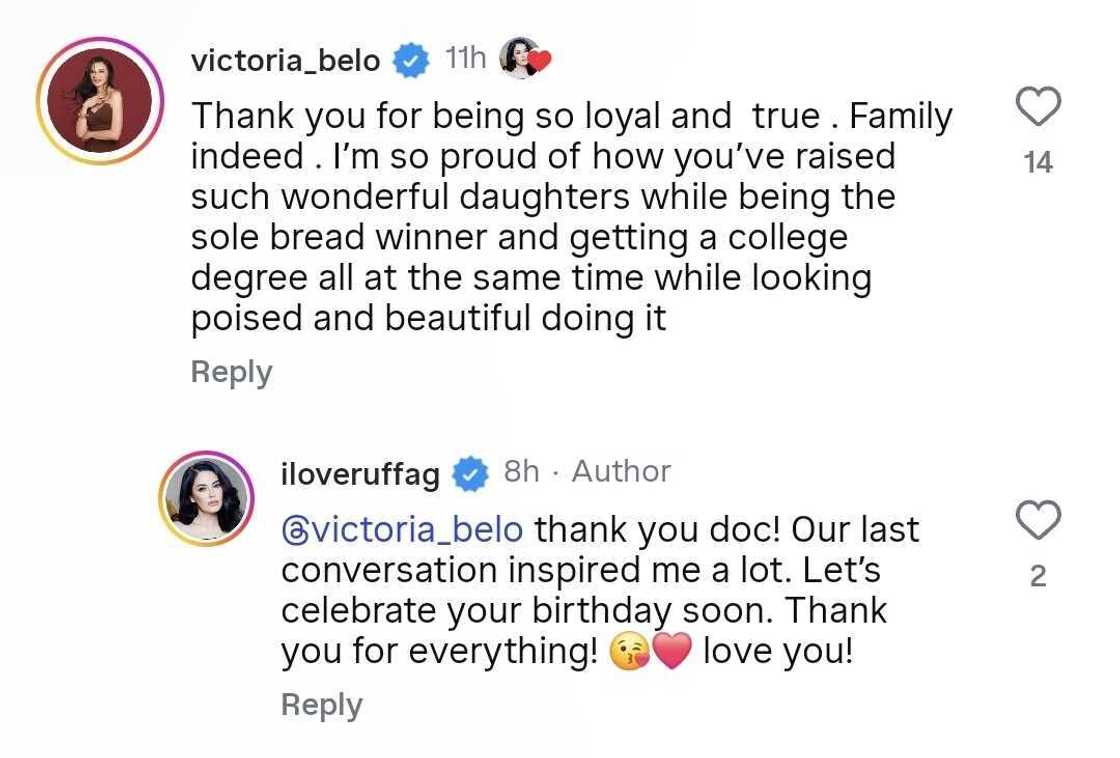The image size is (1120, 758).
Task: Click the like heart on victoria_belo's comment
Action: coord(1039,106)
